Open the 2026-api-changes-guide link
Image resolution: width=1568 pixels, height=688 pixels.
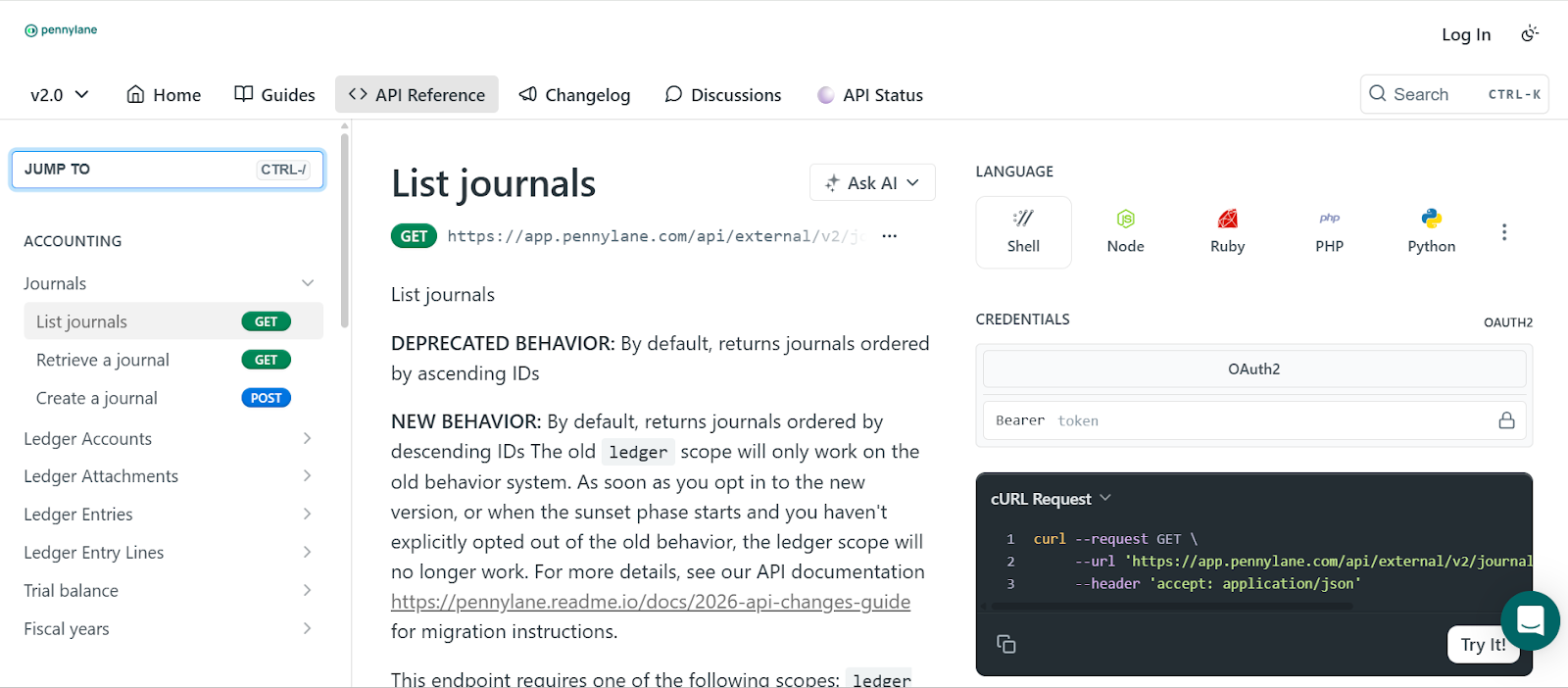pyautogui.click(x=651, y=602)
